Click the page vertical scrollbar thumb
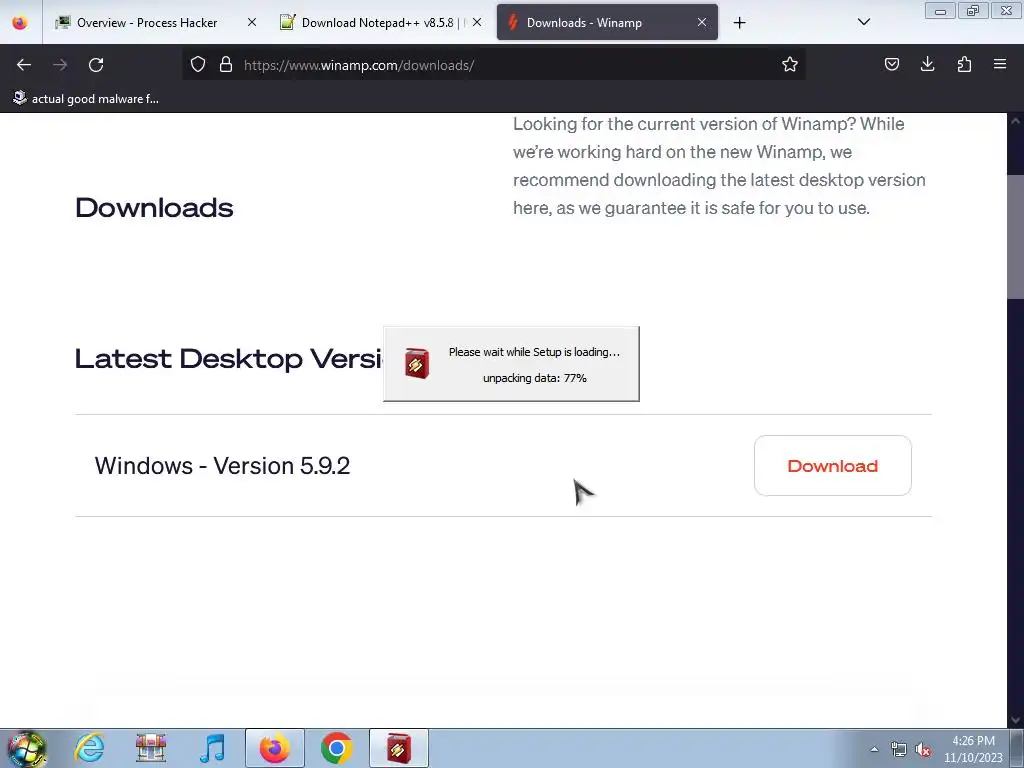This screenshot has width=1024, height=768. (1015, 236)
